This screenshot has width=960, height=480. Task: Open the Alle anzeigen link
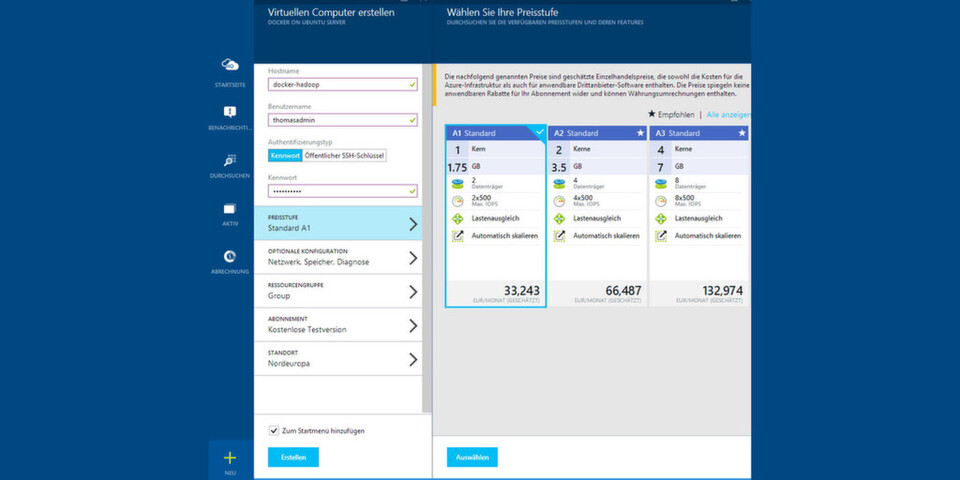click(x=728, y=114)
